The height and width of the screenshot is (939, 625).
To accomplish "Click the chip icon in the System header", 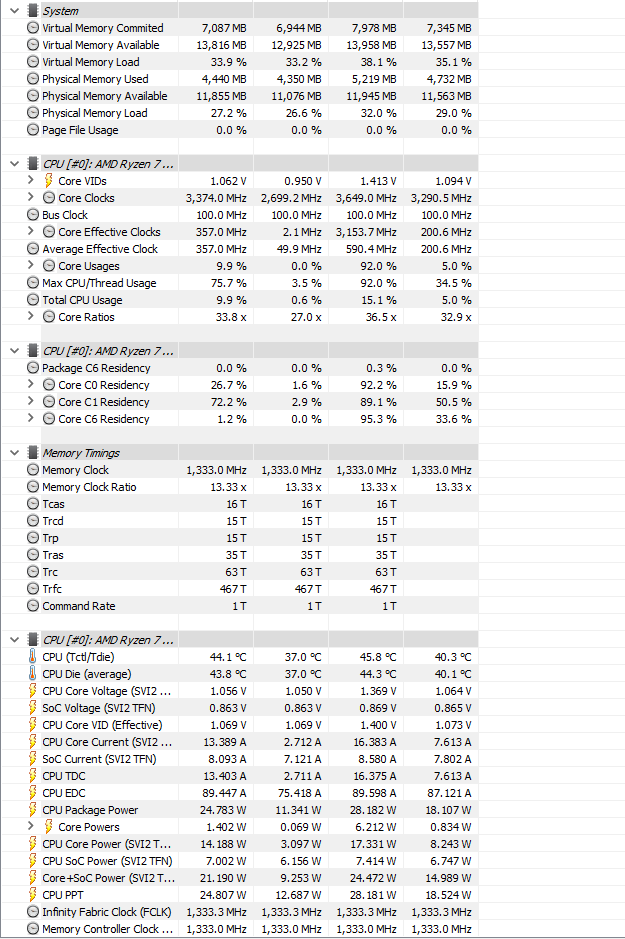I will [33, 10].
